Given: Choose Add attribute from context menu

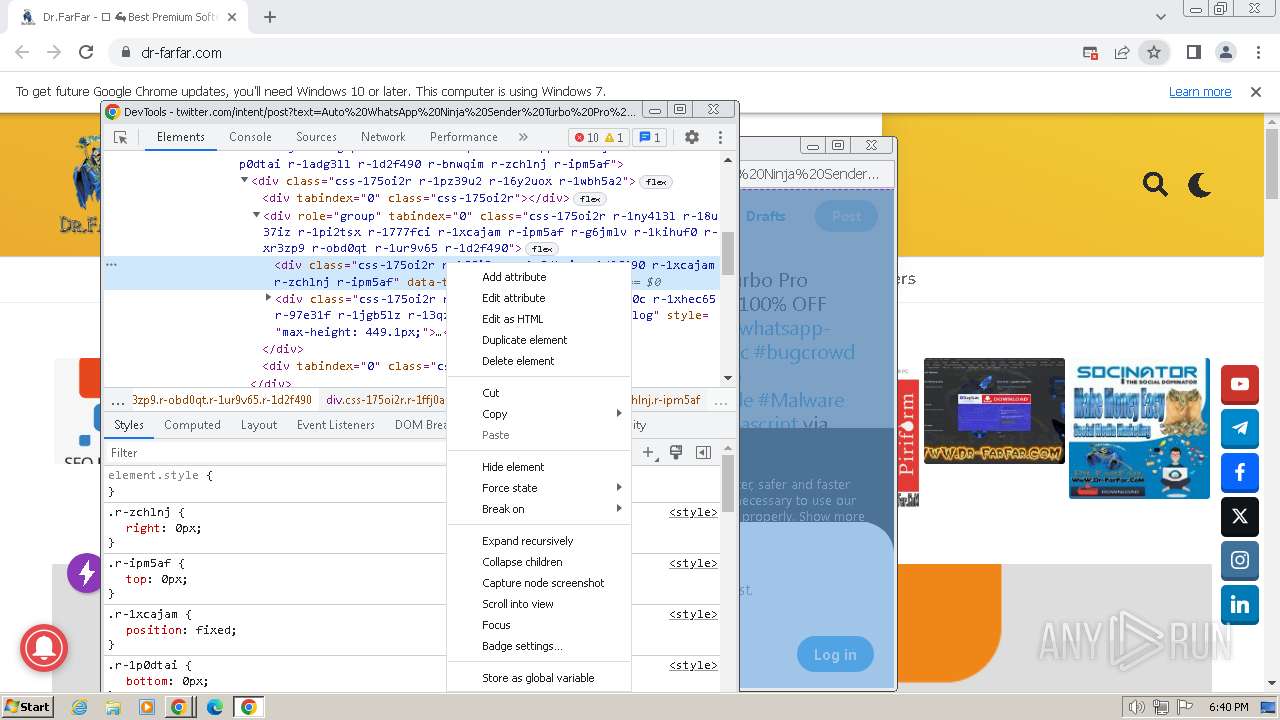Looking at the screenshot, I should 539,277.
